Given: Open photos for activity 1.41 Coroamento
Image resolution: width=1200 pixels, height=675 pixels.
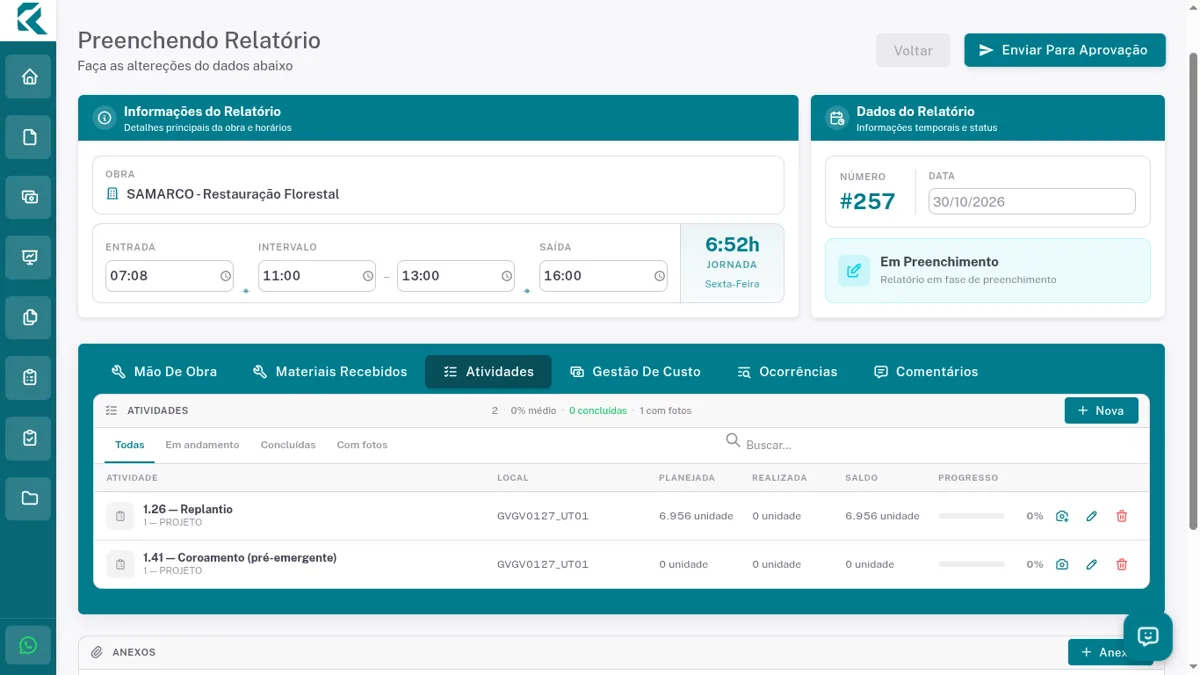Looking at the screenshot, I should tap(1062, 564).
